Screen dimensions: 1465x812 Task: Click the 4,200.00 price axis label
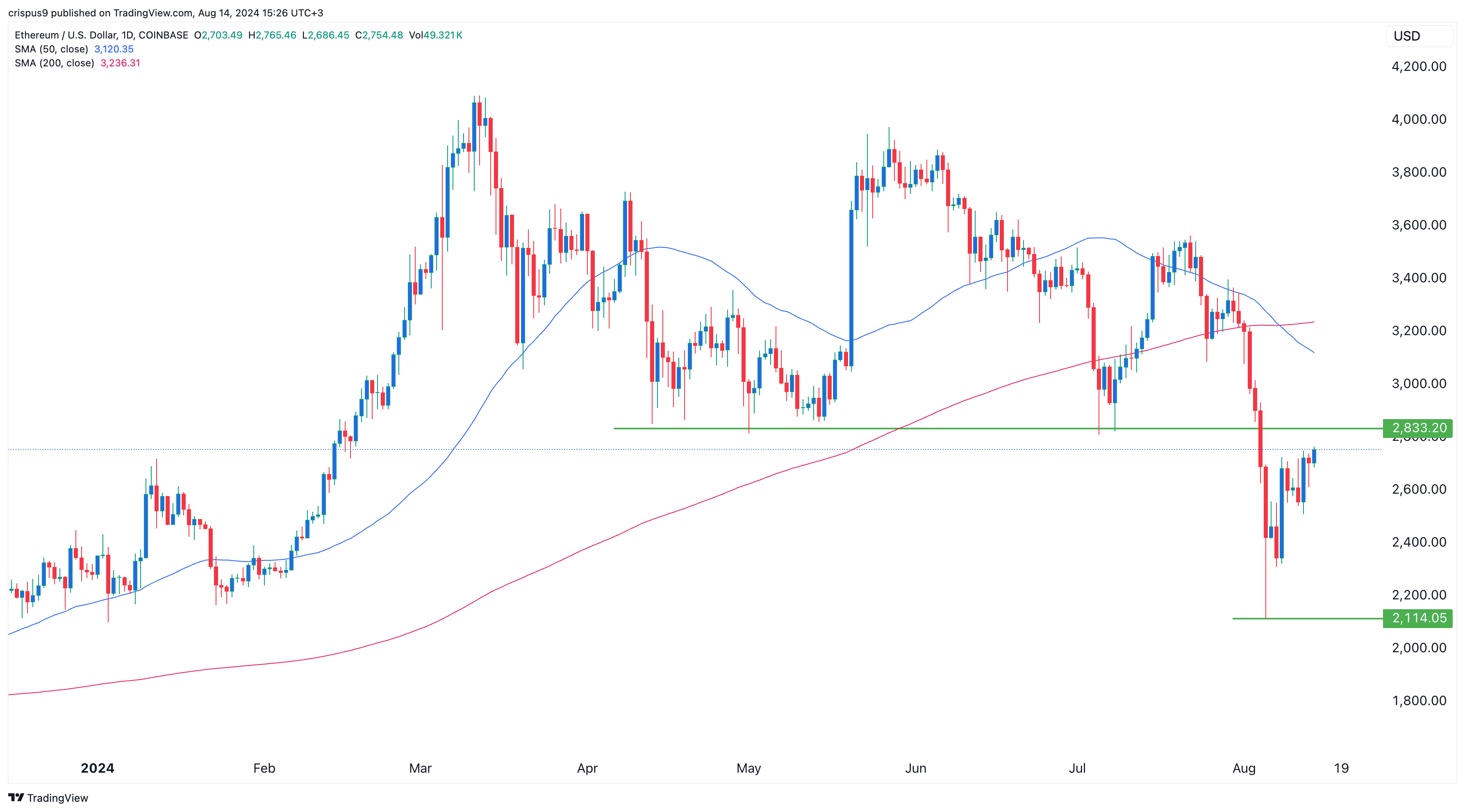(1419, 66)
